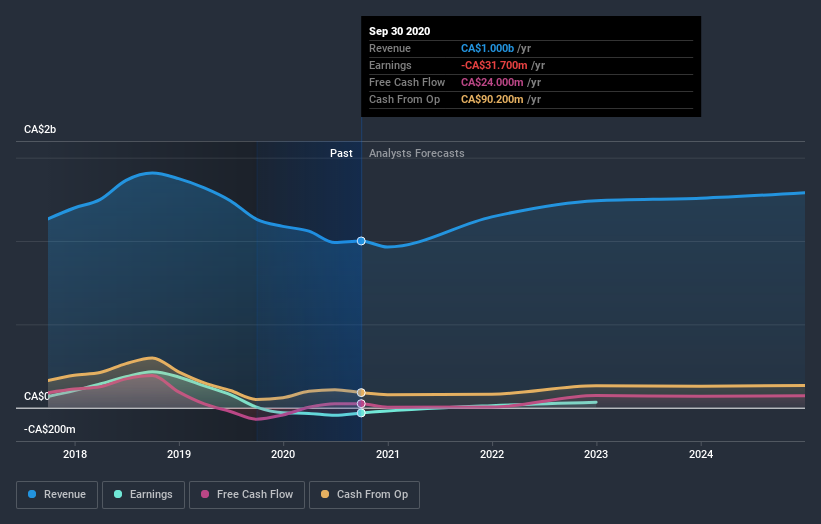Select the 2020 label on the x-axis

[x=283, y=454]
